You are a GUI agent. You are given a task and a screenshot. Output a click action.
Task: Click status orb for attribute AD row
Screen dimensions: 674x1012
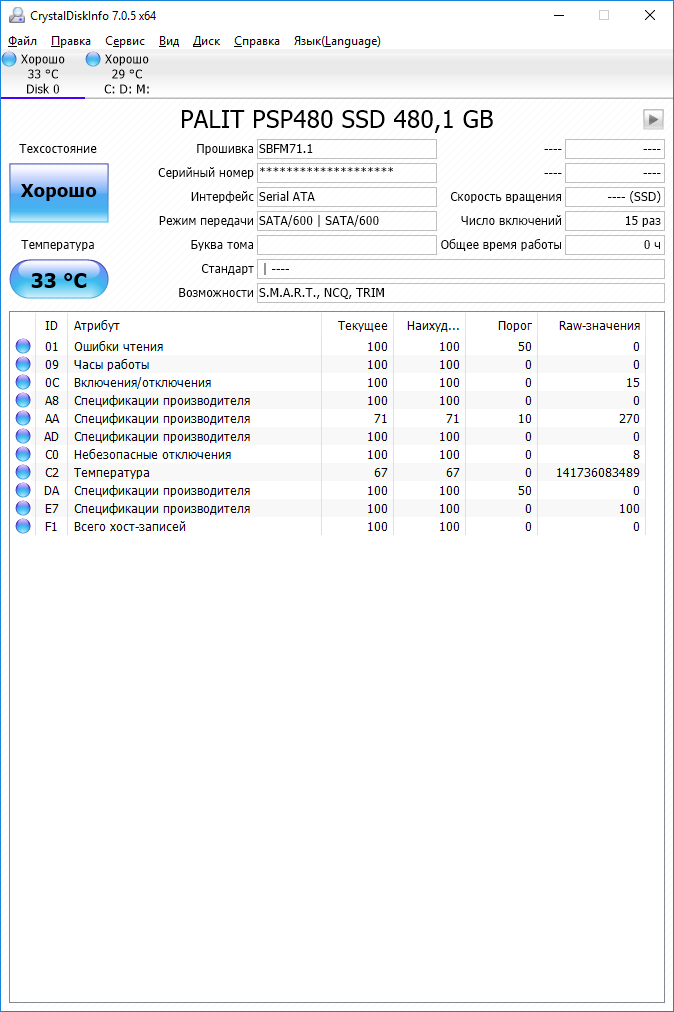pos(23,436)
